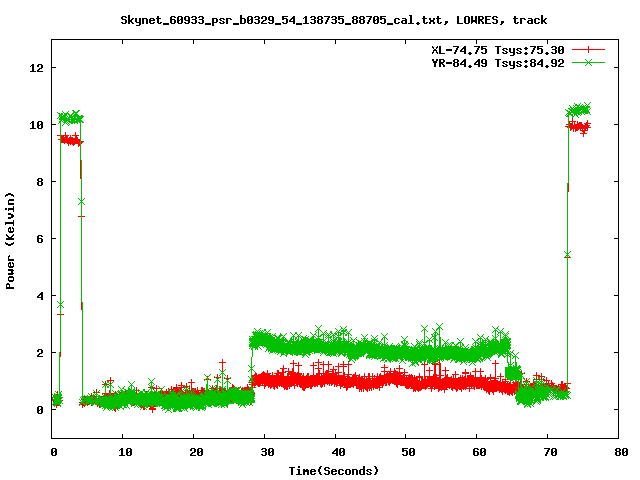Click the x-axis tick label 60
The height and width of the screenshot is (480, 640).
tap(479, 452)
